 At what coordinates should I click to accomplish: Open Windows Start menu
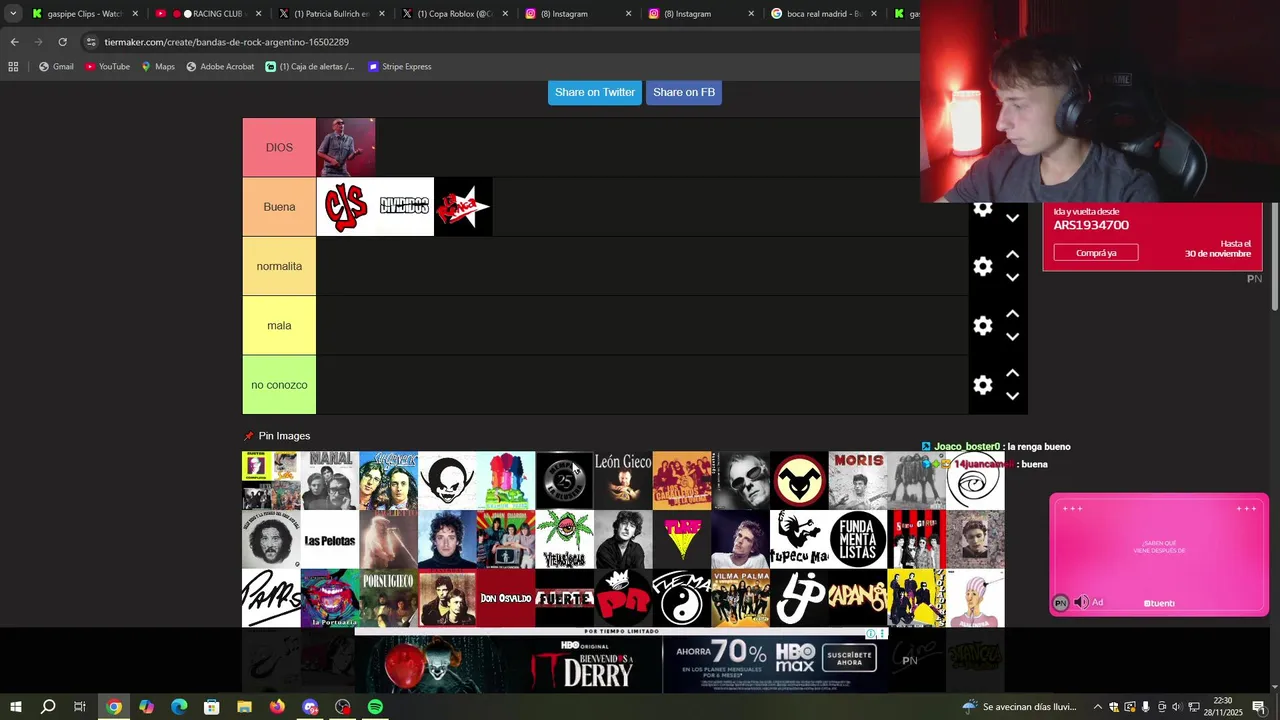click(15, 707)
